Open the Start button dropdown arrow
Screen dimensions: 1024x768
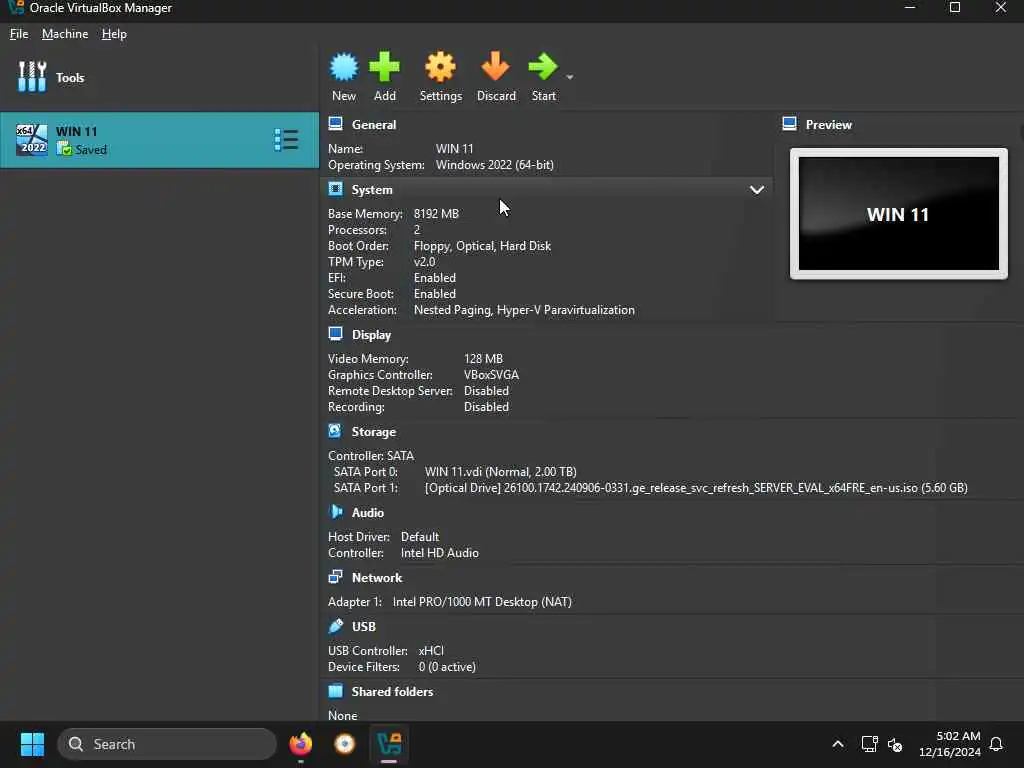coord(569,77)
